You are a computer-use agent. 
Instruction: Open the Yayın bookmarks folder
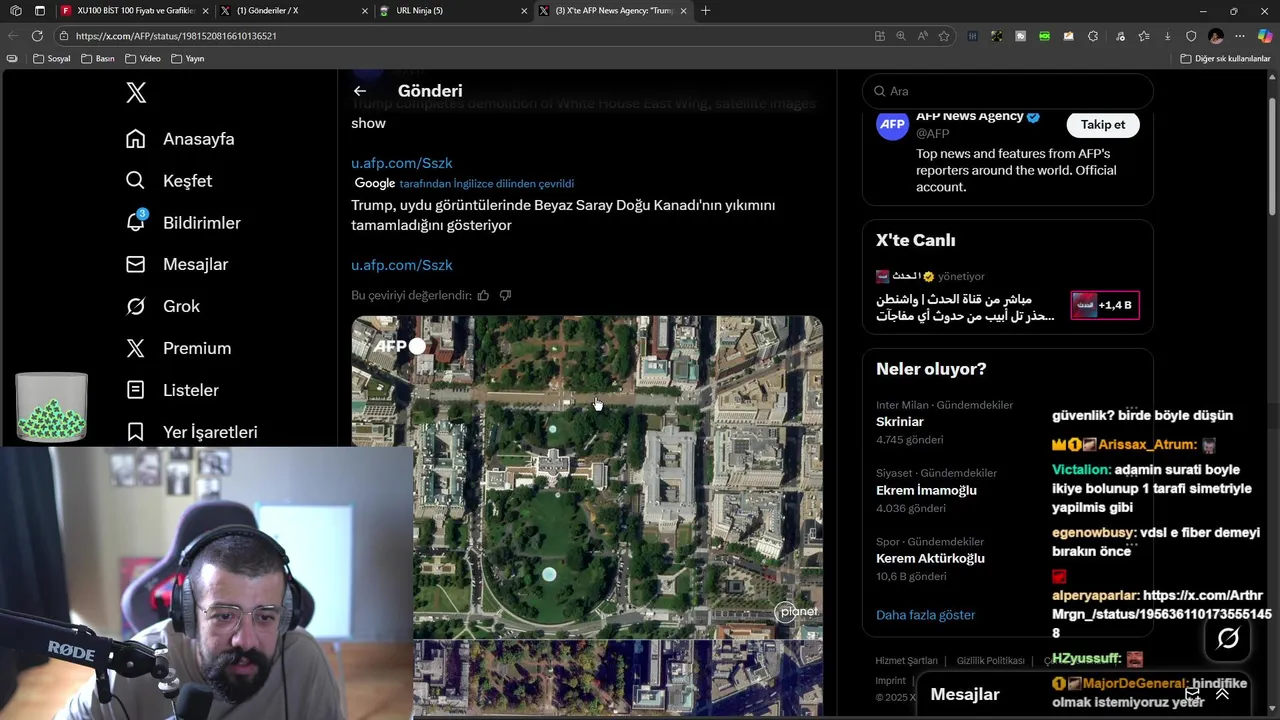[x=188, y=59]
